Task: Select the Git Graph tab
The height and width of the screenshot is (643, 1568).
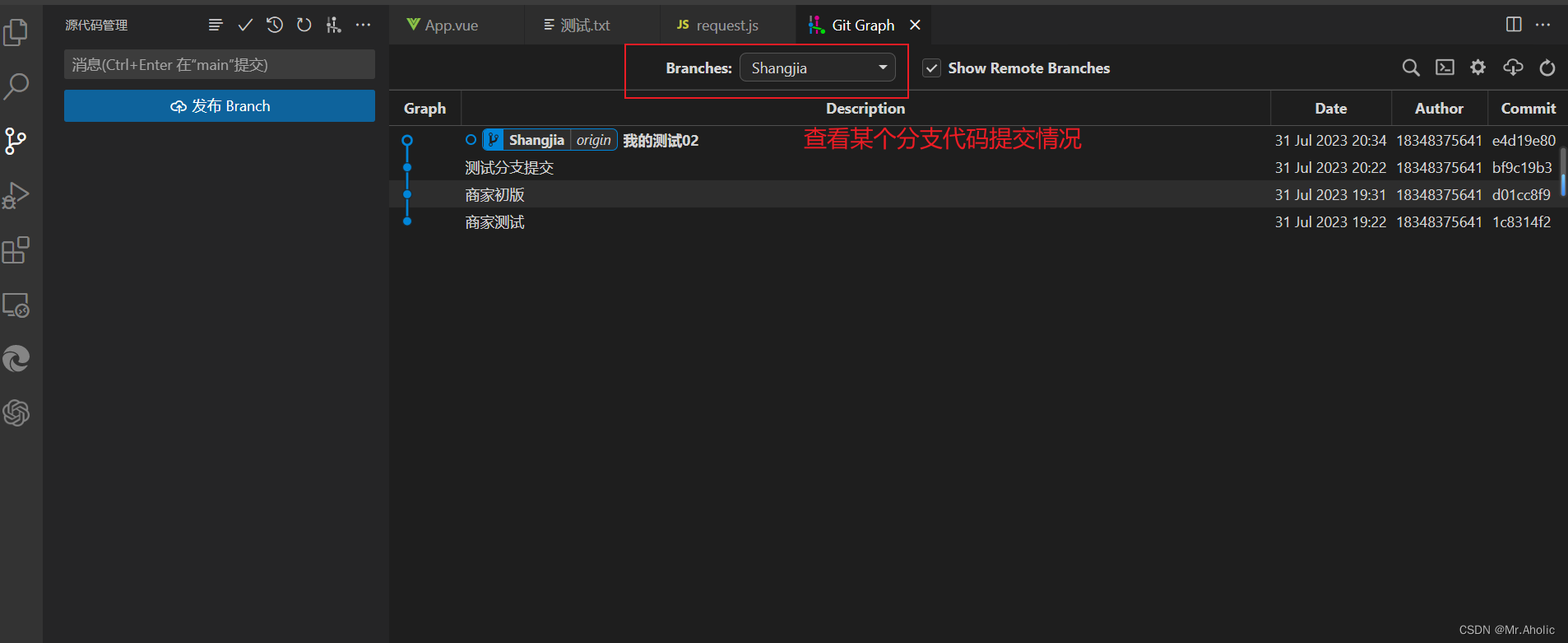Action: (863, 26)
